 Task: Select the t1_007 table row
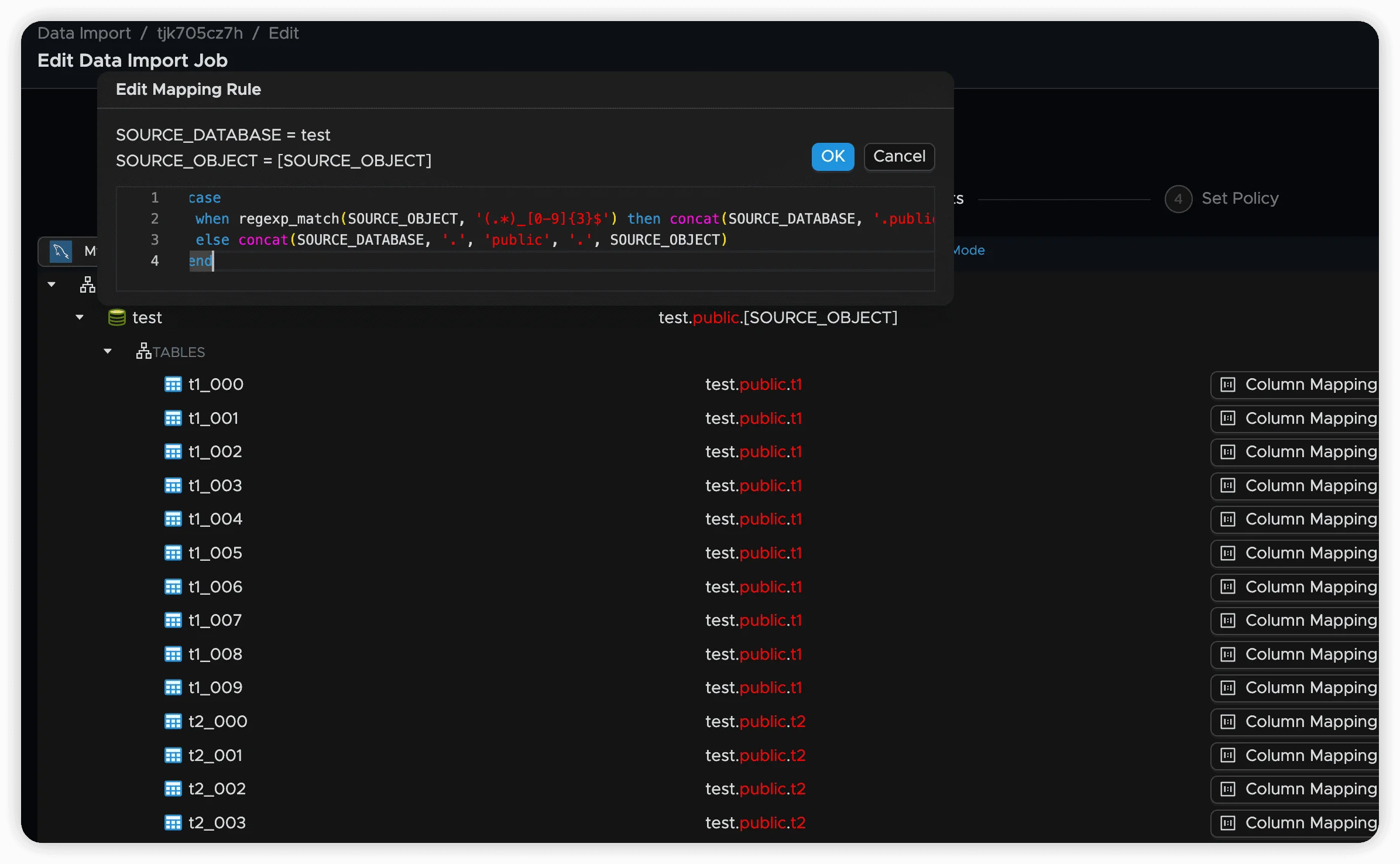tap(215, 620)
